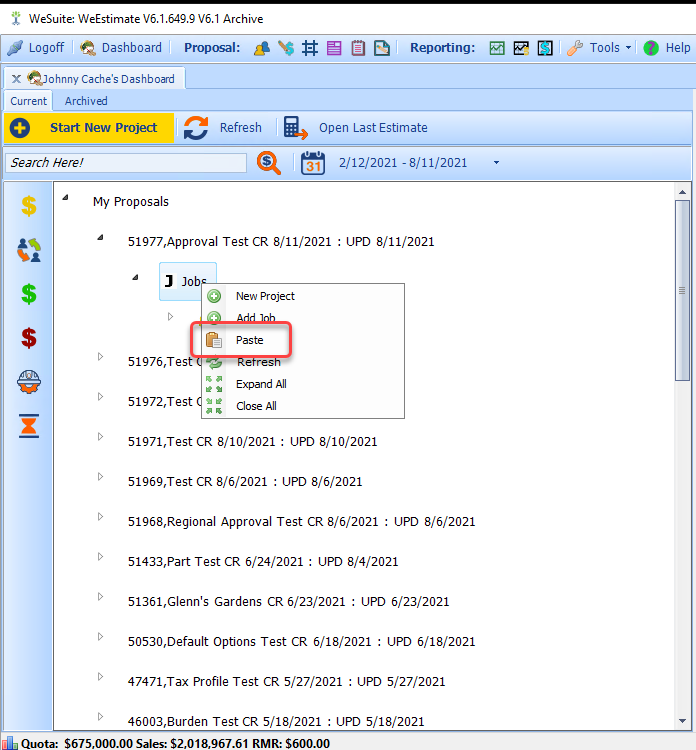This screenshot has height=750, width=696.
Task: Click the scrollbar down arrow
Action: coord(683,721)
